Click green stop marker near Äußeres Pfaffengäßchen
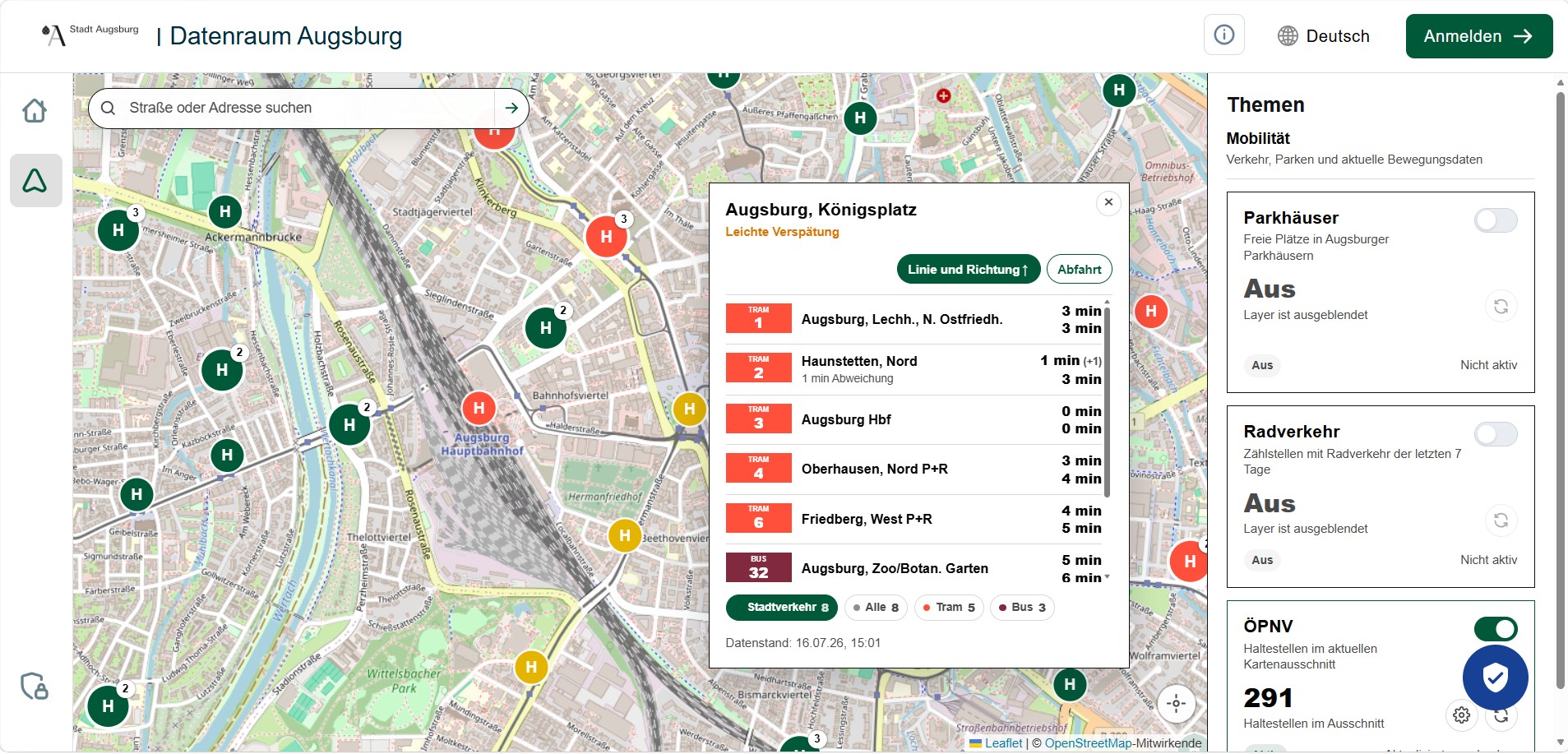The height and width of the screenshot is (754, 1568). click(x=860, y=118)
